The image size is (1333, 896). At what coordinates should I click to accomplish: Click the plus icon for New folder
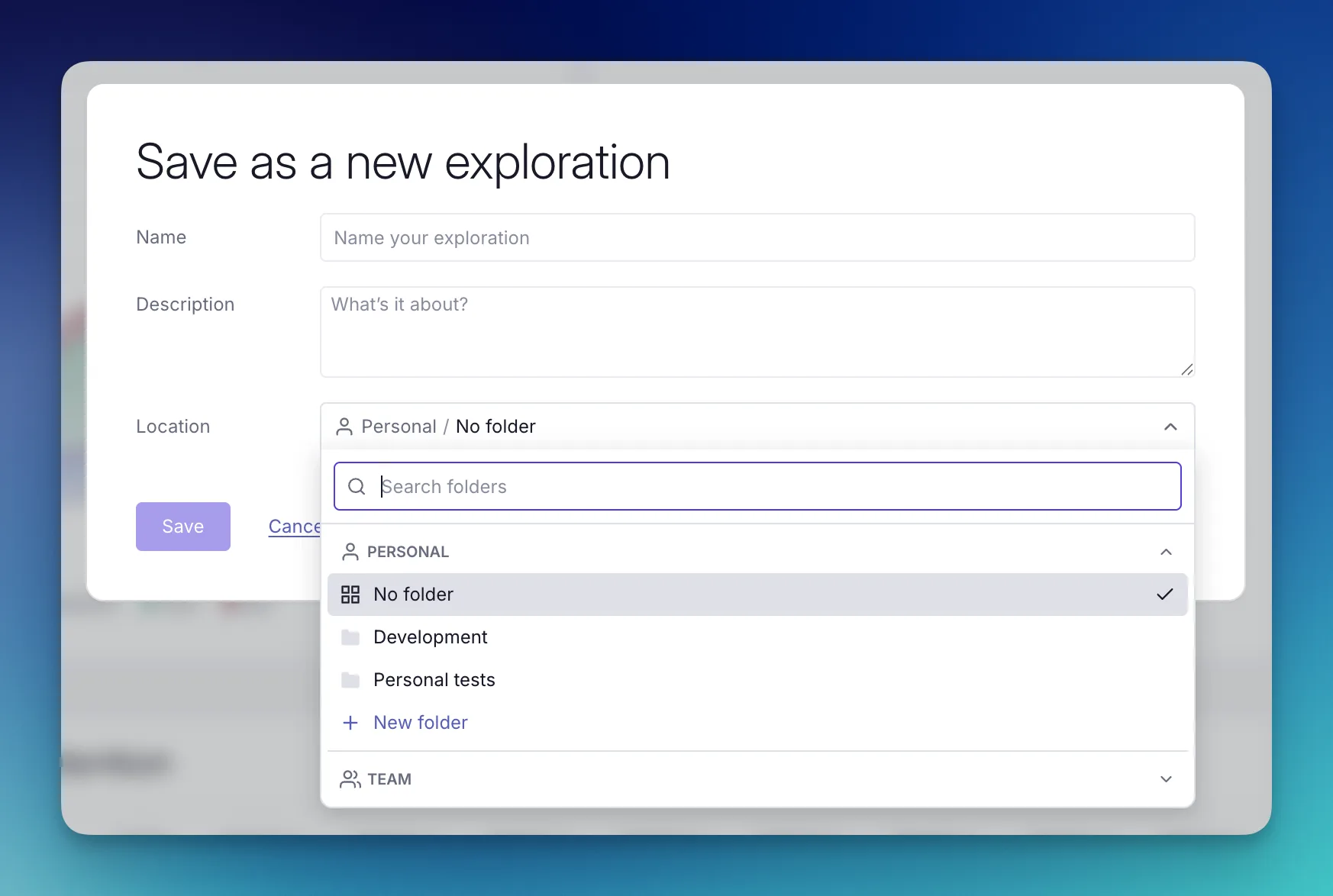click(x=350, y=723)
